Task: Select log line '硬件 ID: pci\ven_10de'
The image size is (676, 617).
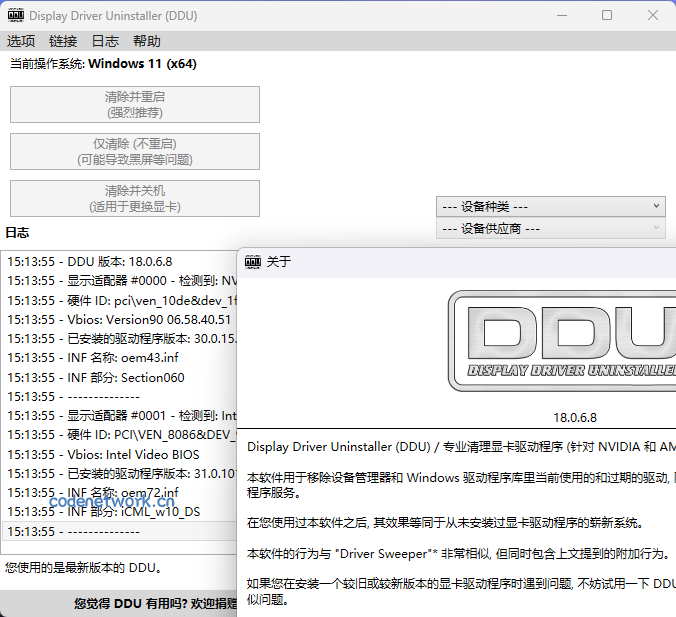Action: pyautogui.click(x=119, y=301)
